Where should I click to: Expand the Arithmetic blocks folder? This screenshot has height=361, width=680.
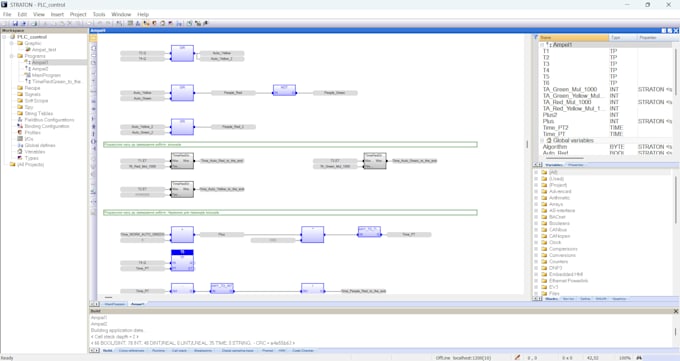(x=536, y=198)
